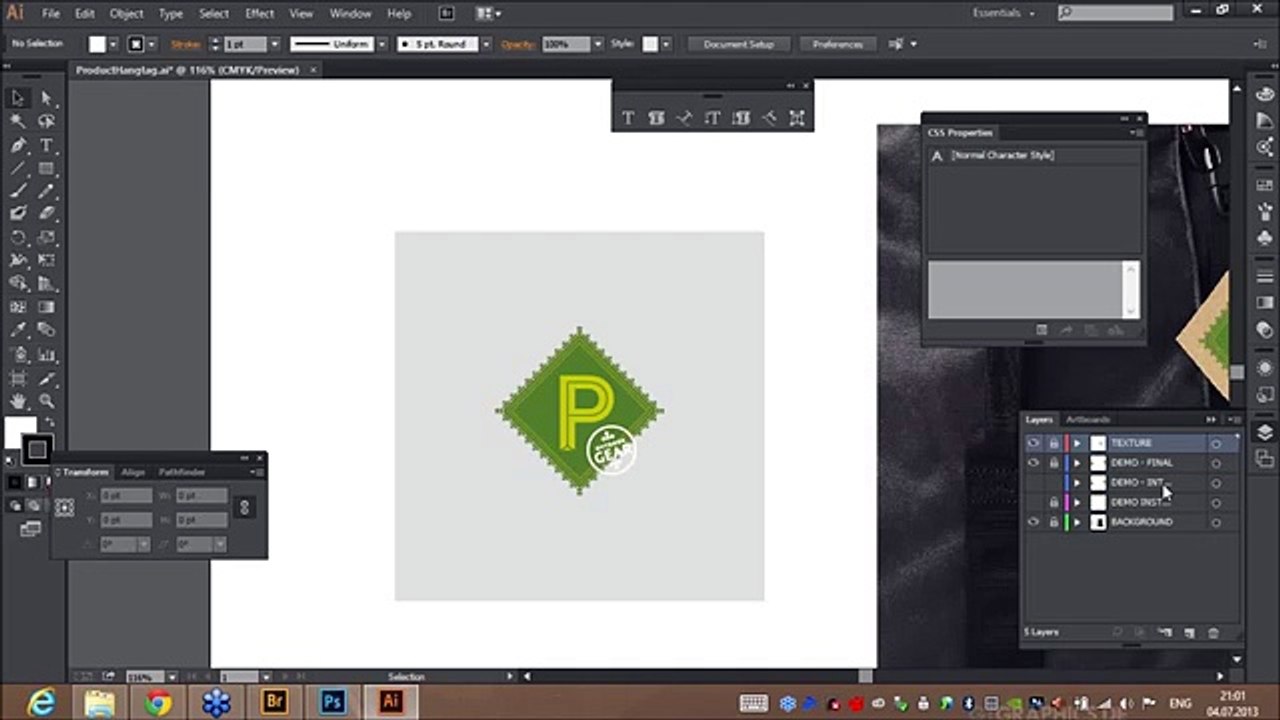
Task: Expand the TEXTURE layer contents
Action: point(1077,443)
